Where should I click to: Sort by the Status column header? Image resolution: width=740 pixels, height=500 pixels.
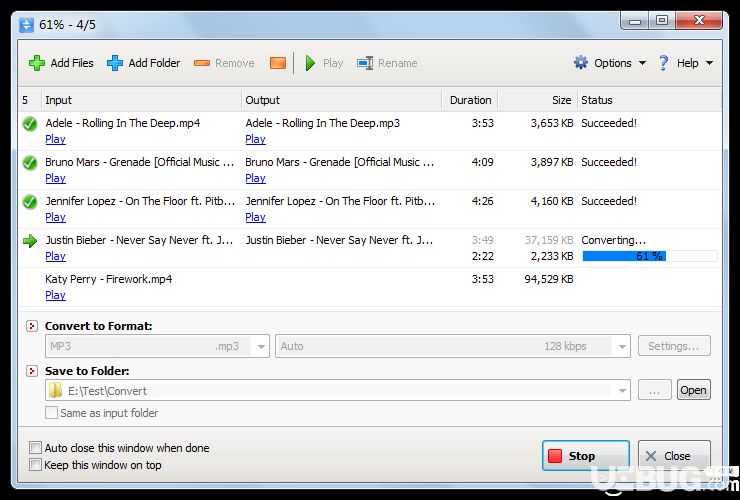(x=649, y=100)
